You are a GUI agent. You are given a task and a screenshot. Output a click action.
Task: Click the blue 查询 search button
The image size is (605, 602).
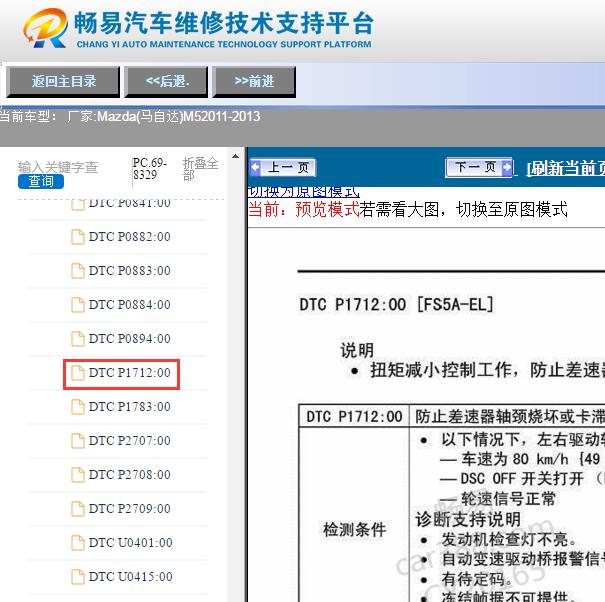[41, 181]
